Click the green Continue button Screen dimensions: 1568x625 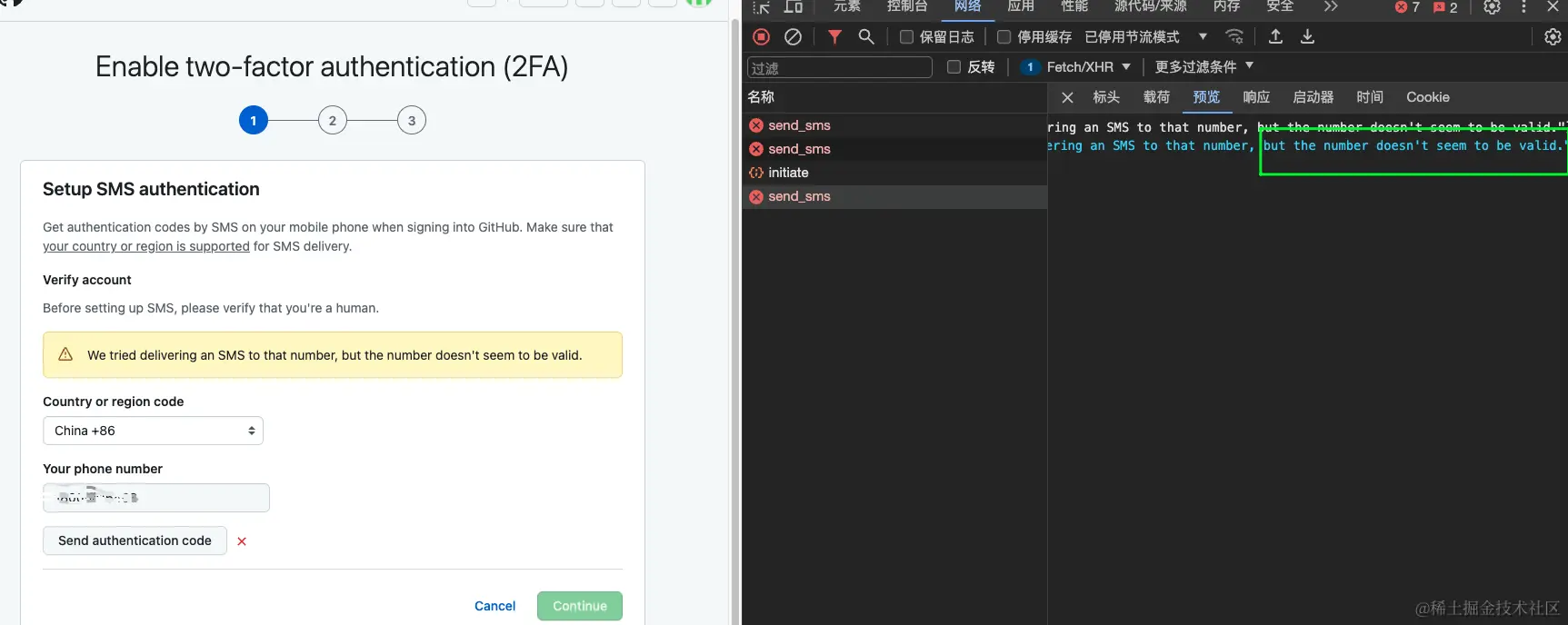[580, 606]
